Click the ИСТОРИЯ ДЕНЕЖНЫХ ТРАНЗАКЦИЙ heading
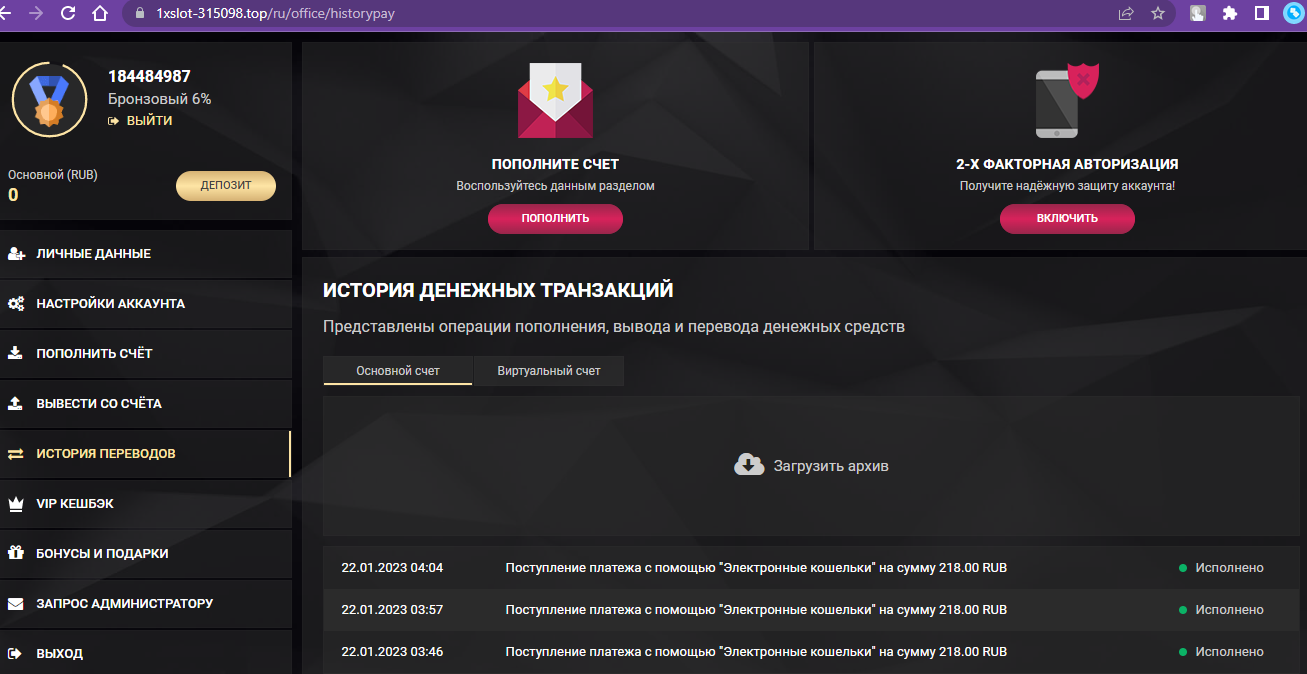1307x674 pixels. (498, 291)
